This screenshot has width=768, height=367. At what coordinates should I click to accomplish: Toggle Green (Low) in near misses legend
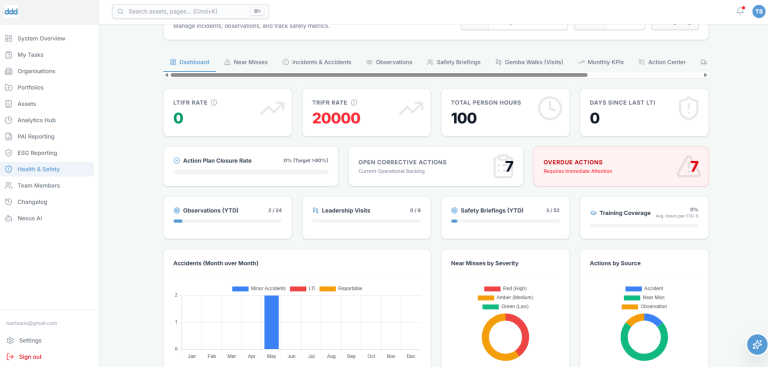(505, 306)
